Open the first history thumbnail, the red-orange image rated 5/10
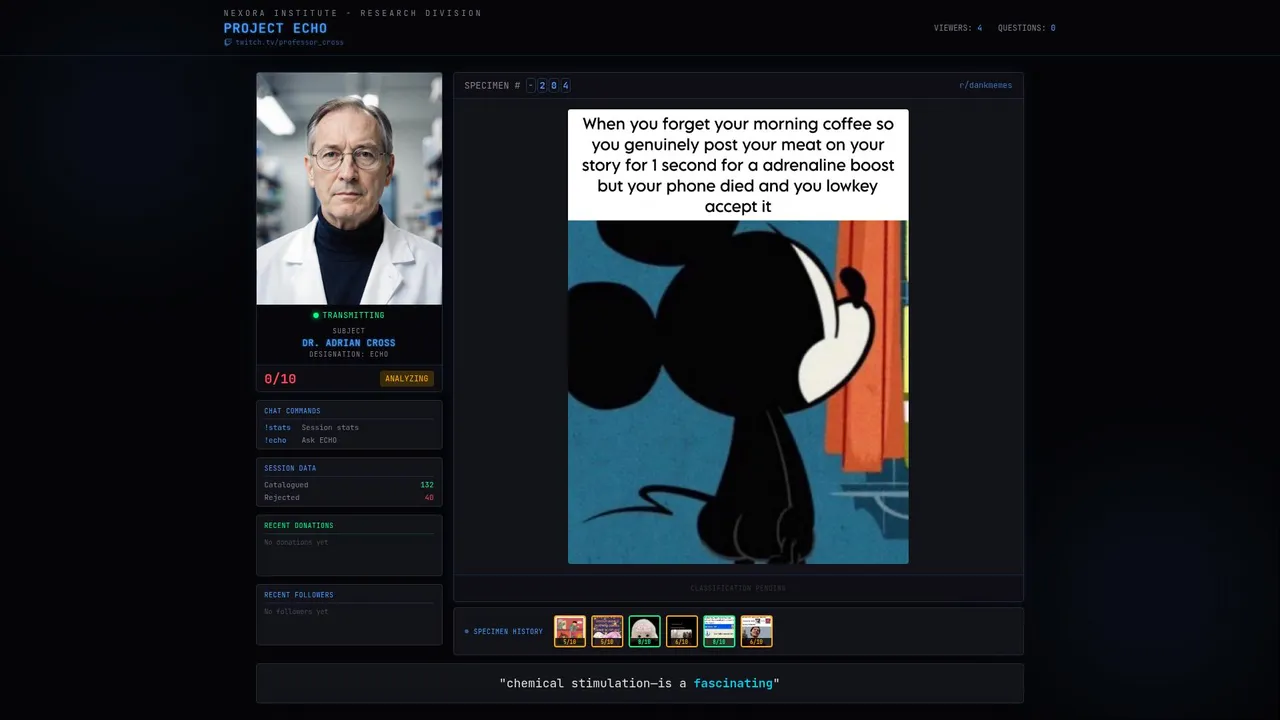 [570, 631]
